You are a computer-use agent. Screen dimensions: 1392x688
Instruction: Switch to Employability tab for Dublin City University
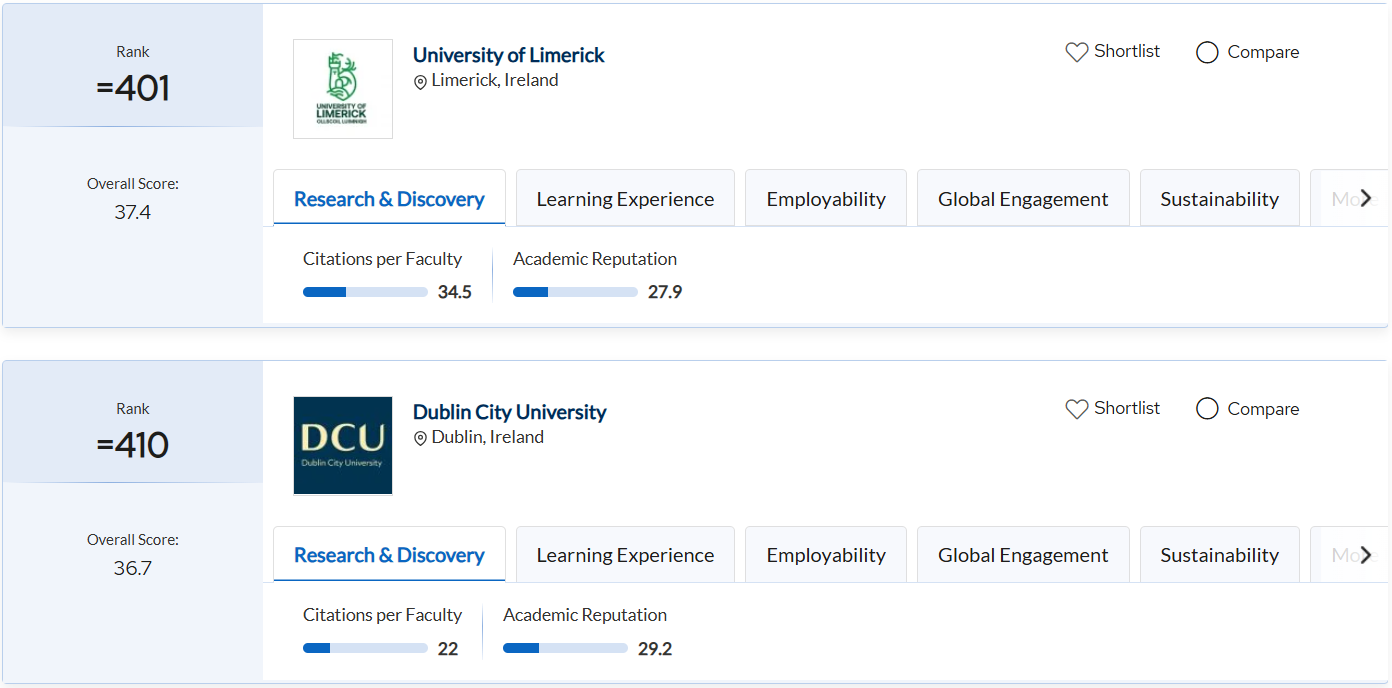(826, 555)
